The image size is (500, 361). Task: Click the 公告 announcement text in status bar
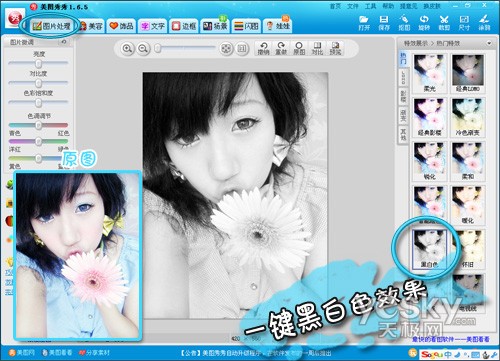click(x=255, y=353)
